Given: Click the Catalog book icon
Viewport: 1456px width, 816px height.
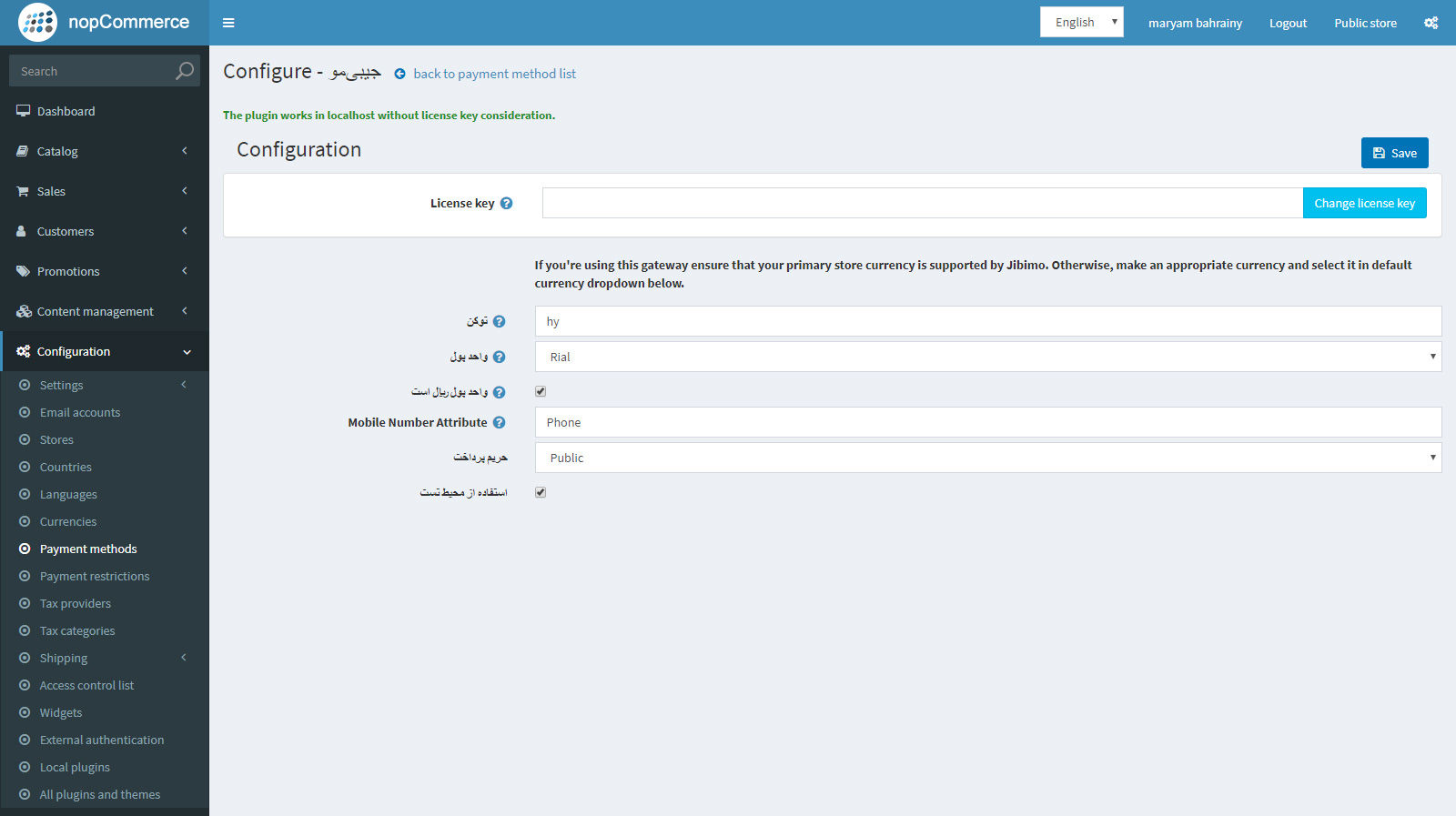Looking at the screenshot, I should click(x=23, y=151).
